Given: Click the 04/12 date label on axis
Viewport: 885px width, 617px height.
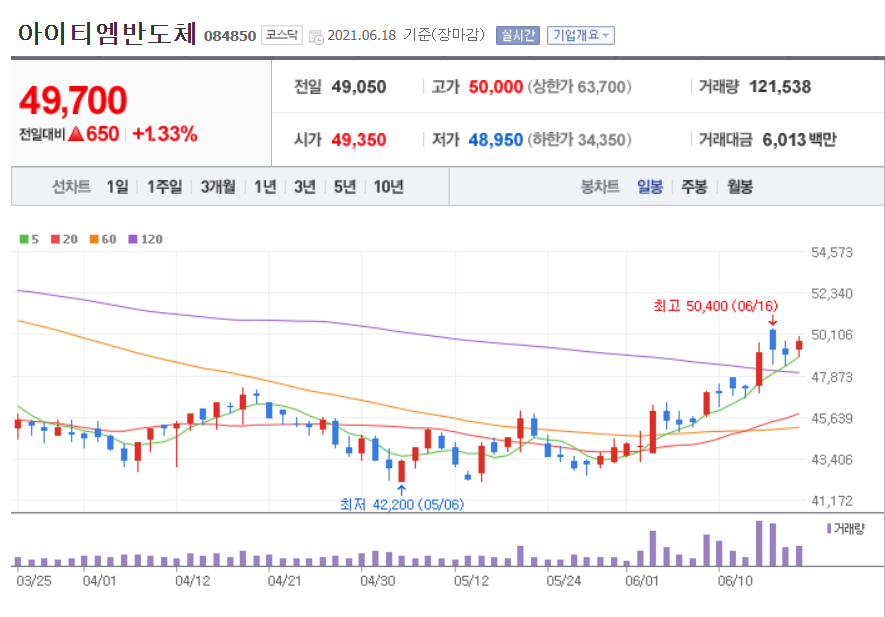Looking at the screenshot, I should pos(192,581).
